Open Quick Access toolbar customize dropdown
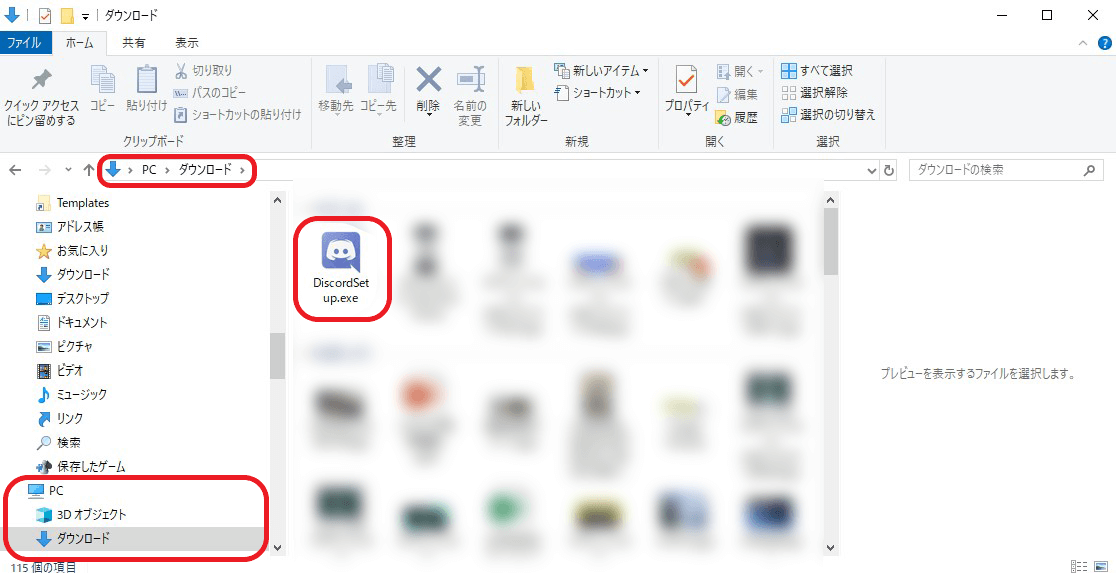Image resolution: width=1116 pixels, height=573 pixels. 85,16
